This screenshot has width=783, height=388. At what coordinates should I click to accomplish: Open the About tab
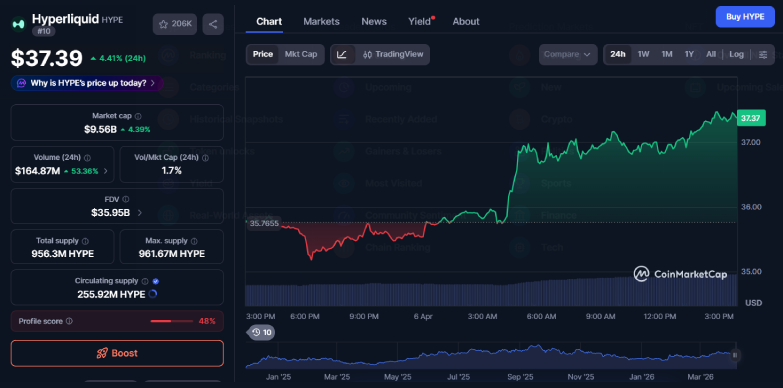tap(466, 21)
